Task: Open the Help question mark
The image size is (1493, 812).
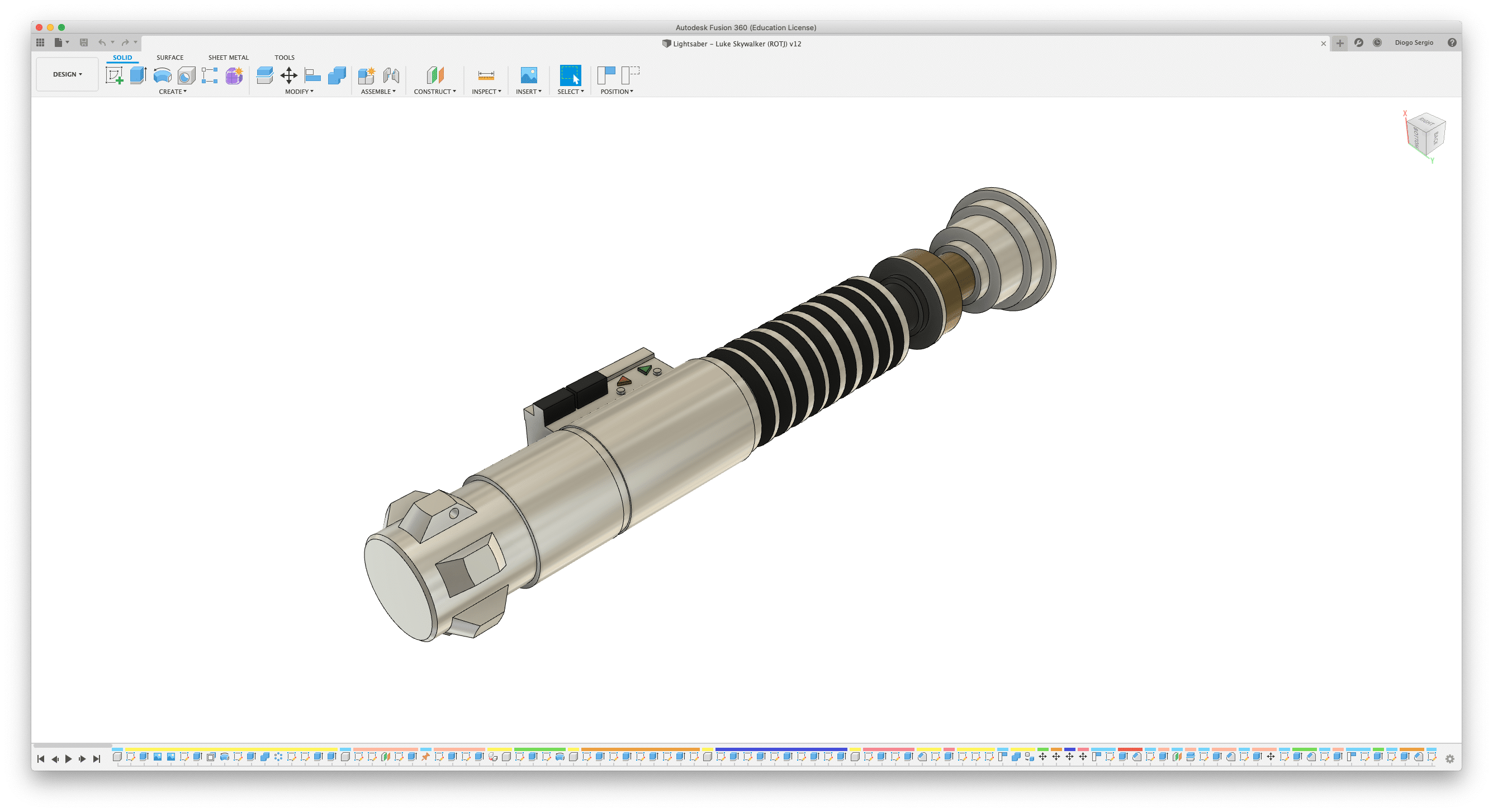Action: (x=1452, y=42)
